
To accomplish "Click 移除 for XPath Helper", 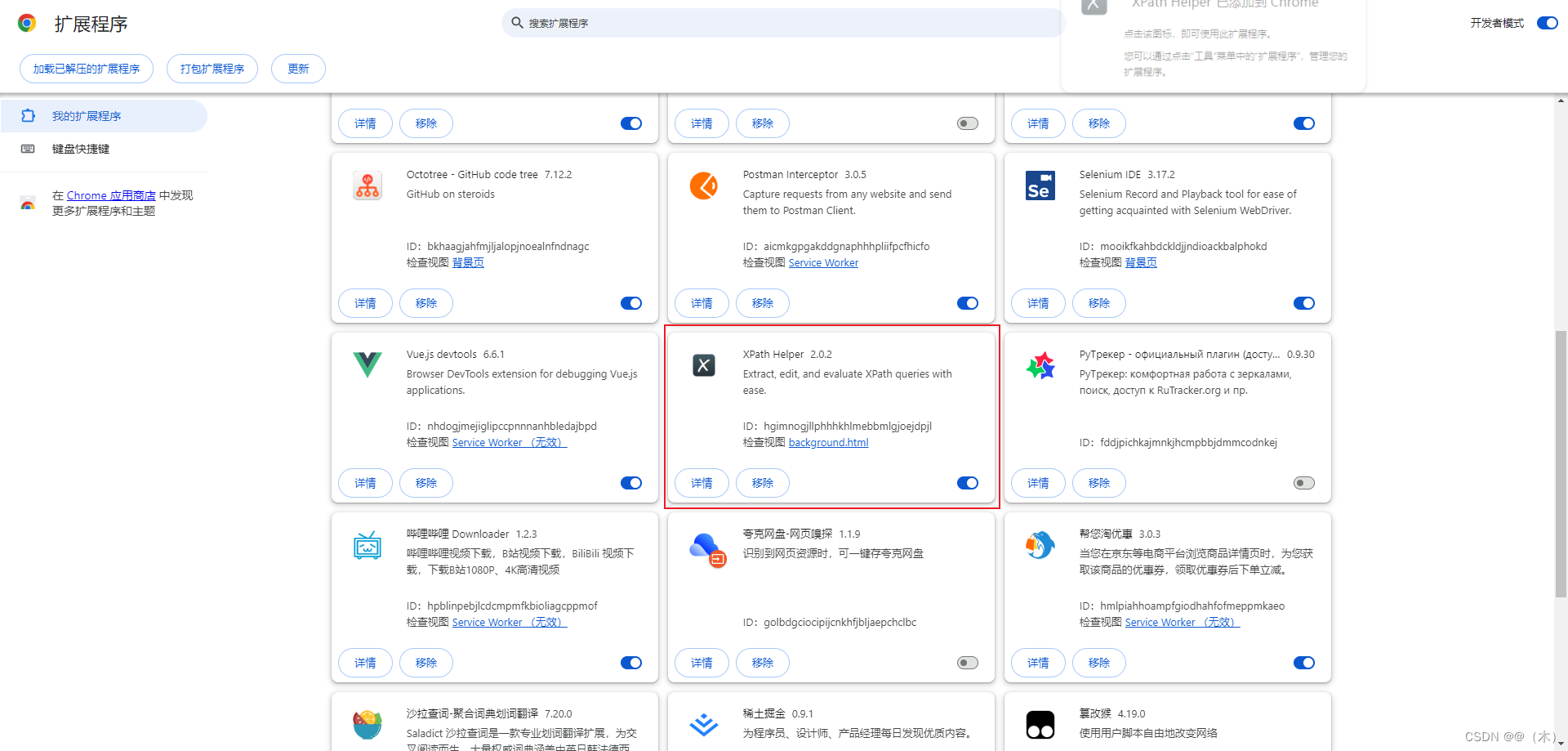I will [763, 483].
